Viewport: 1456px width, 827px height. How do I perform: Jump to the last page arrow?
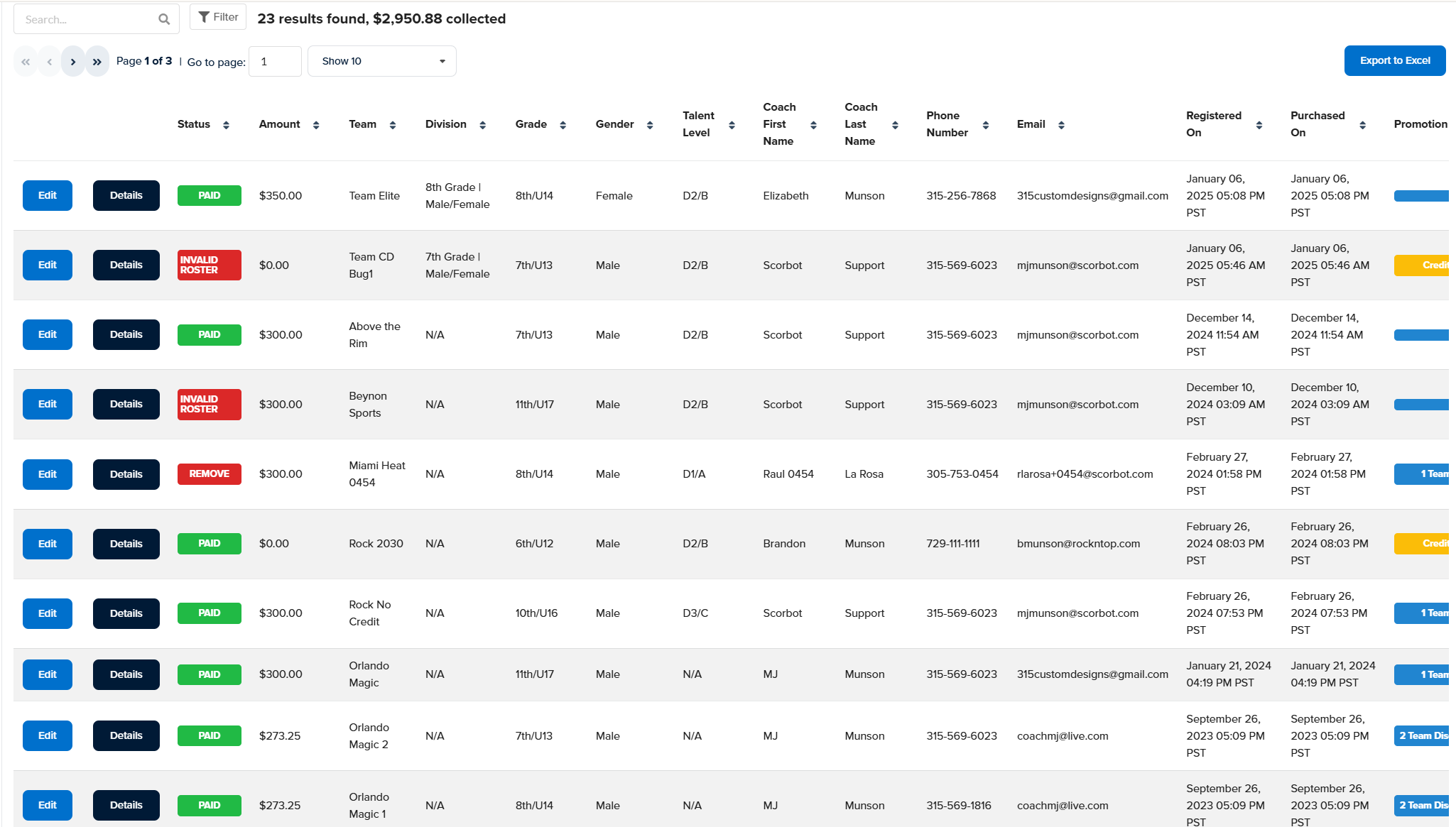[x=97, y=62]
